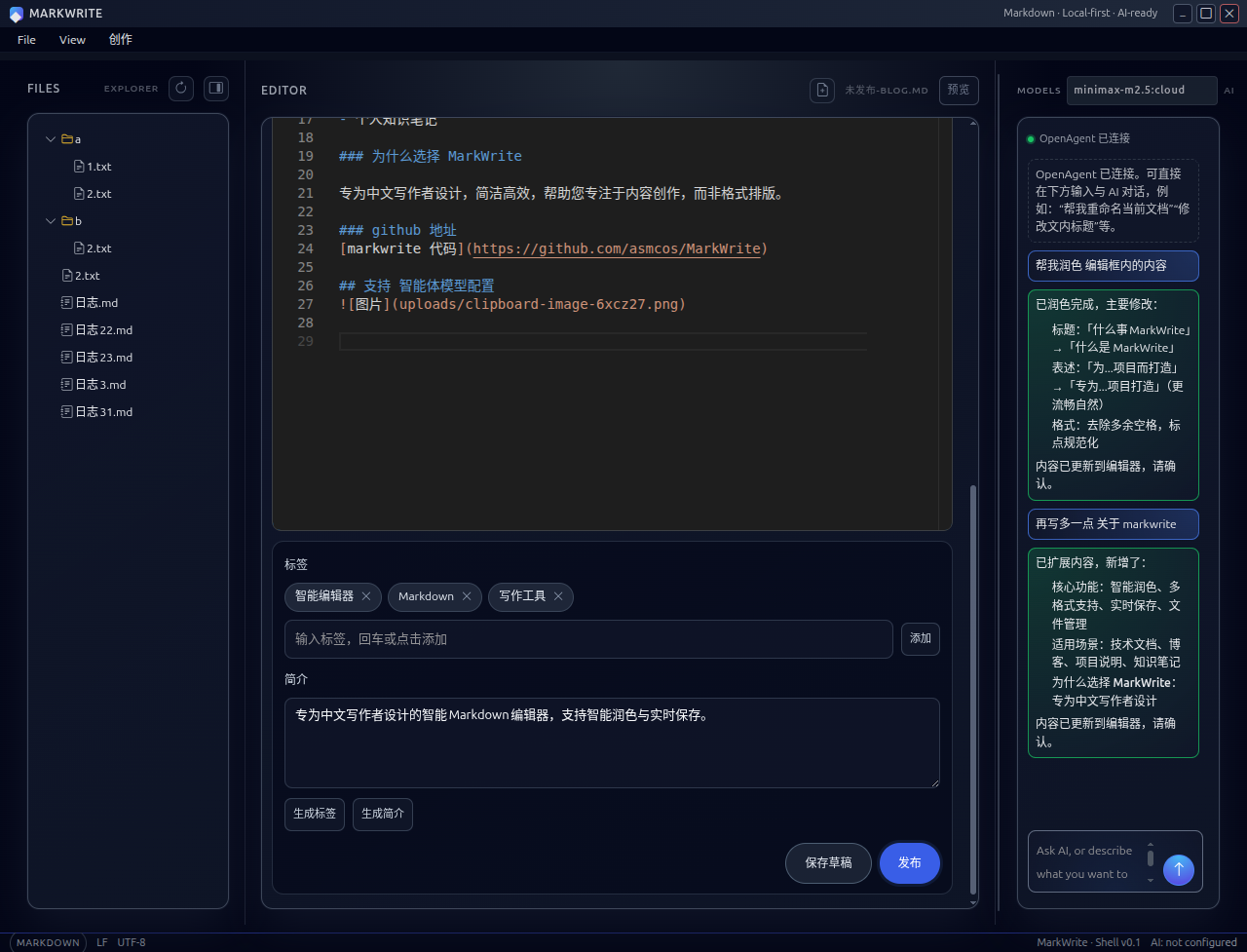Viewport: 1247px width, 952px height.
Task: Collapse folder a with its chevron
Action: [x=51, y=139]
